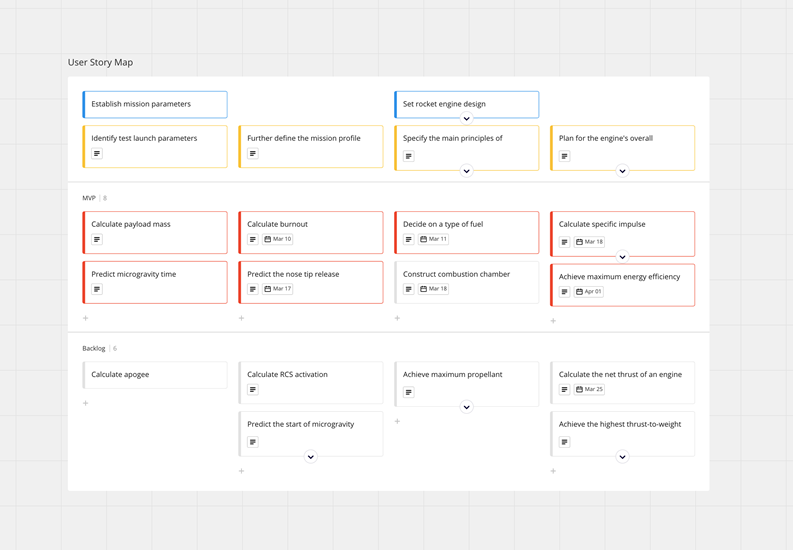Click the Mar 25 date on Calculate the net thrust

pyautogui.click(x=589, y=390)
